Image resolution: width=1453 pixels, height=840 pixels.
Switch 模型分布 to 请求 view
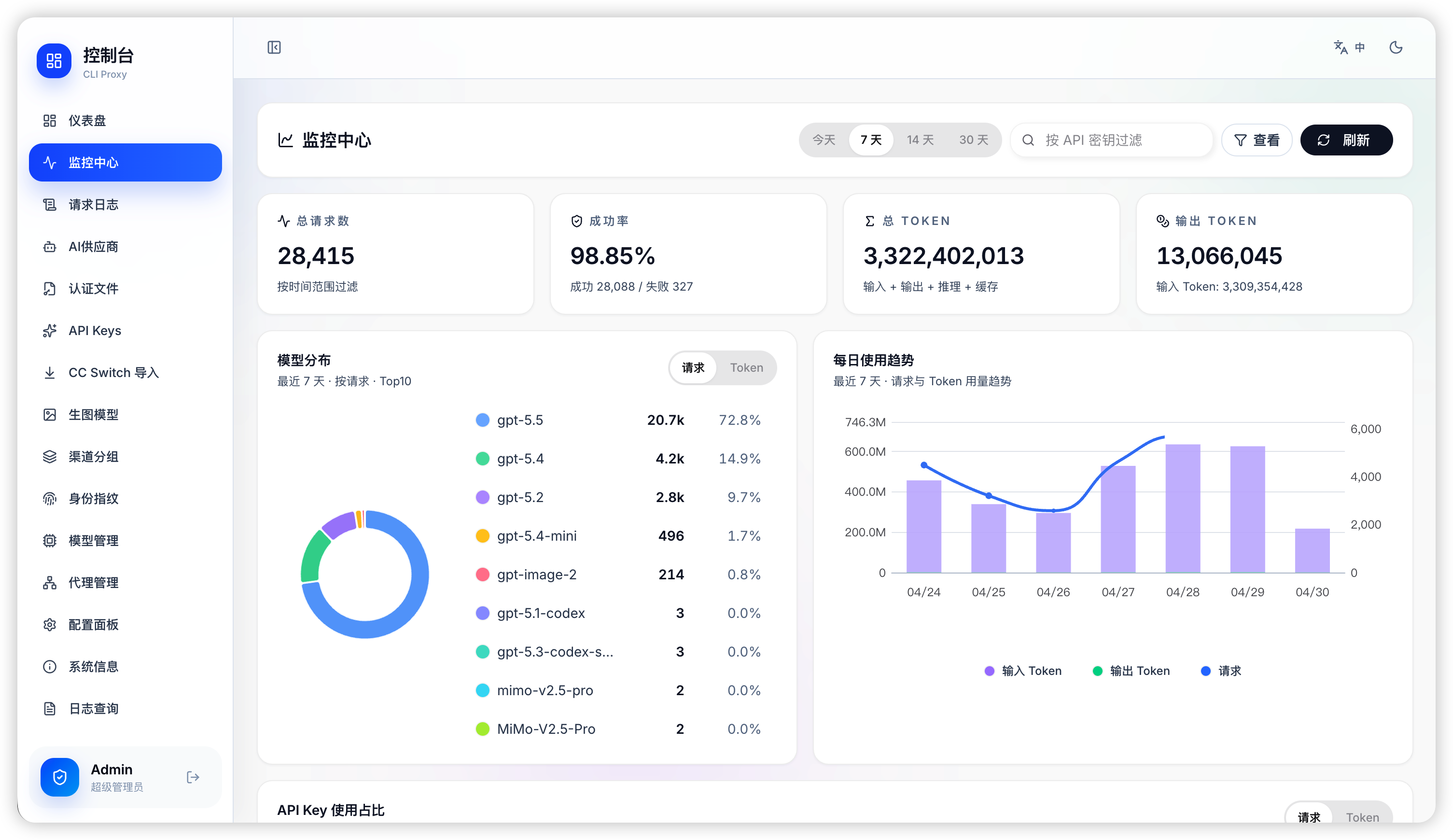click(x=693, y=368)
